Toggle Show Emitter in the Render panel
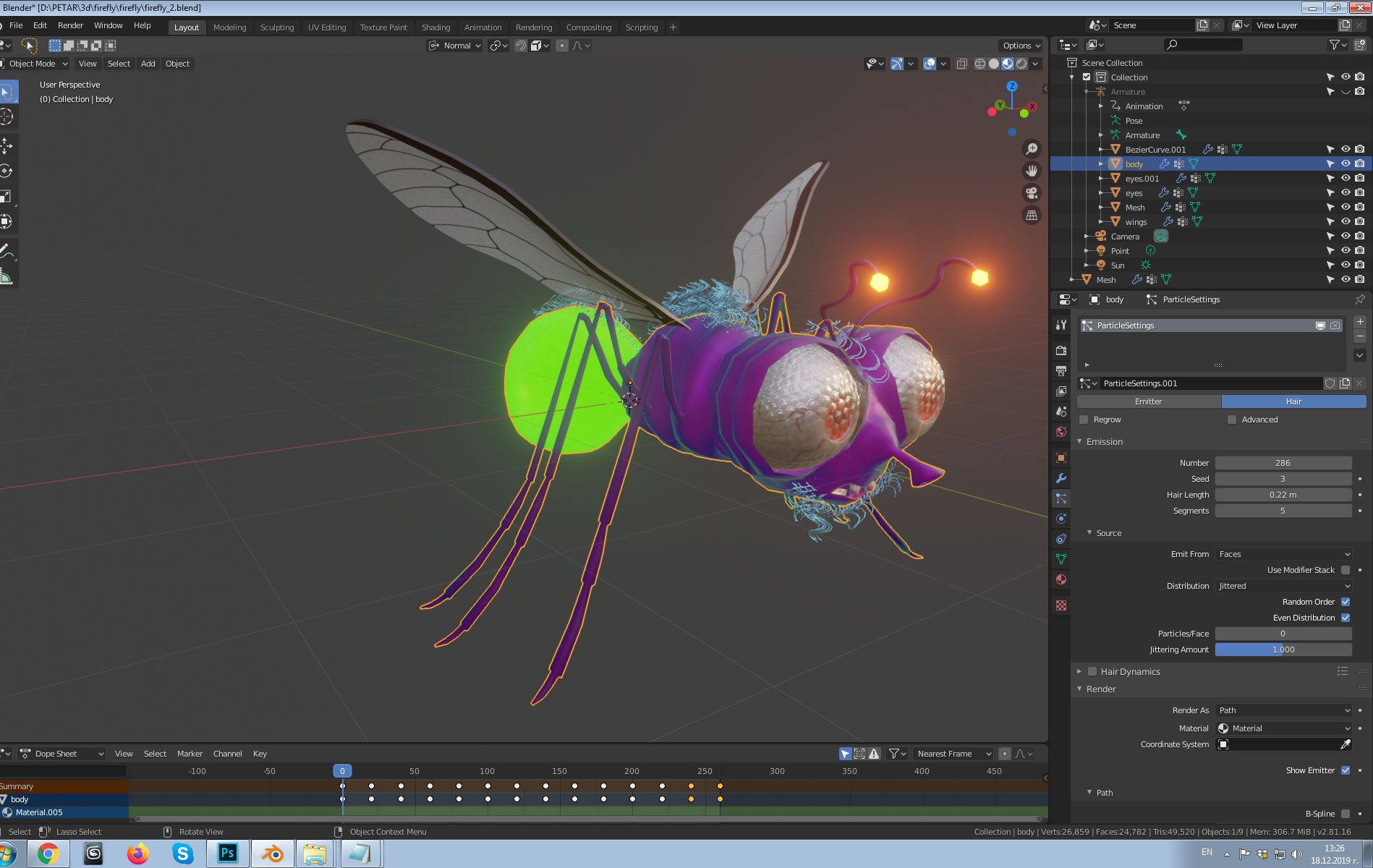 pos(1346,770)
